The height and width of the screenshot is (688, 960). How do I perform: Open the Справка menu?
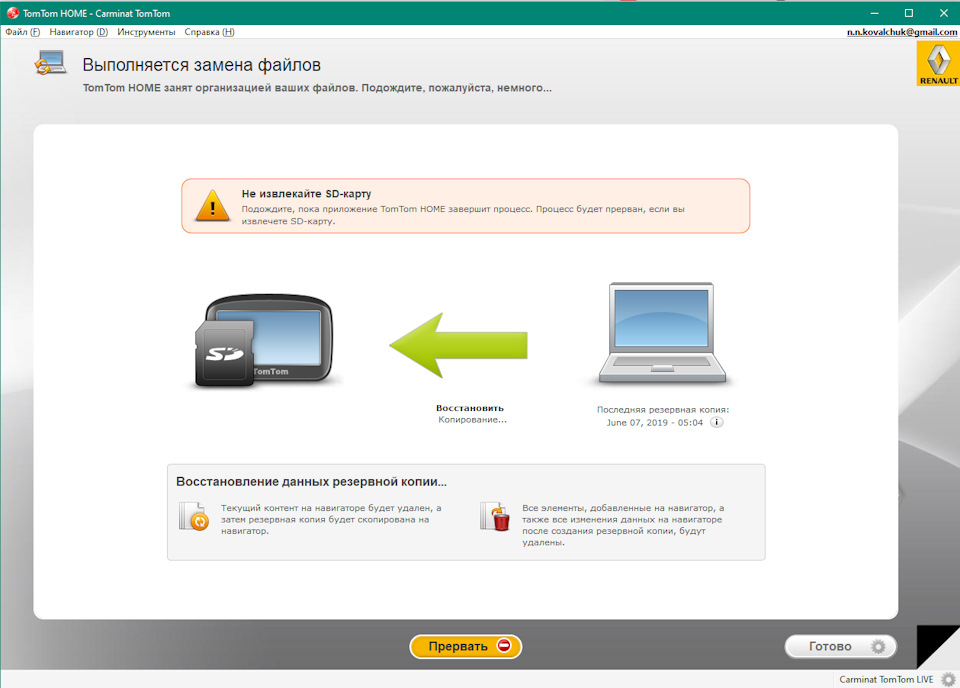[209, 32]
